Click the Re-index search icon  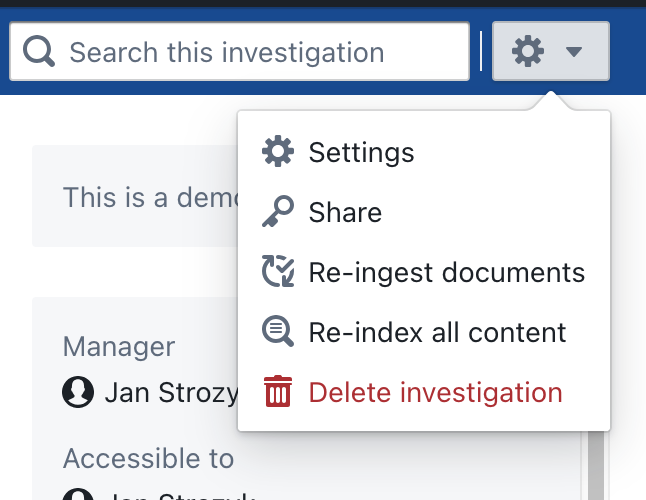pyautogui.click(x=278, y=332)
